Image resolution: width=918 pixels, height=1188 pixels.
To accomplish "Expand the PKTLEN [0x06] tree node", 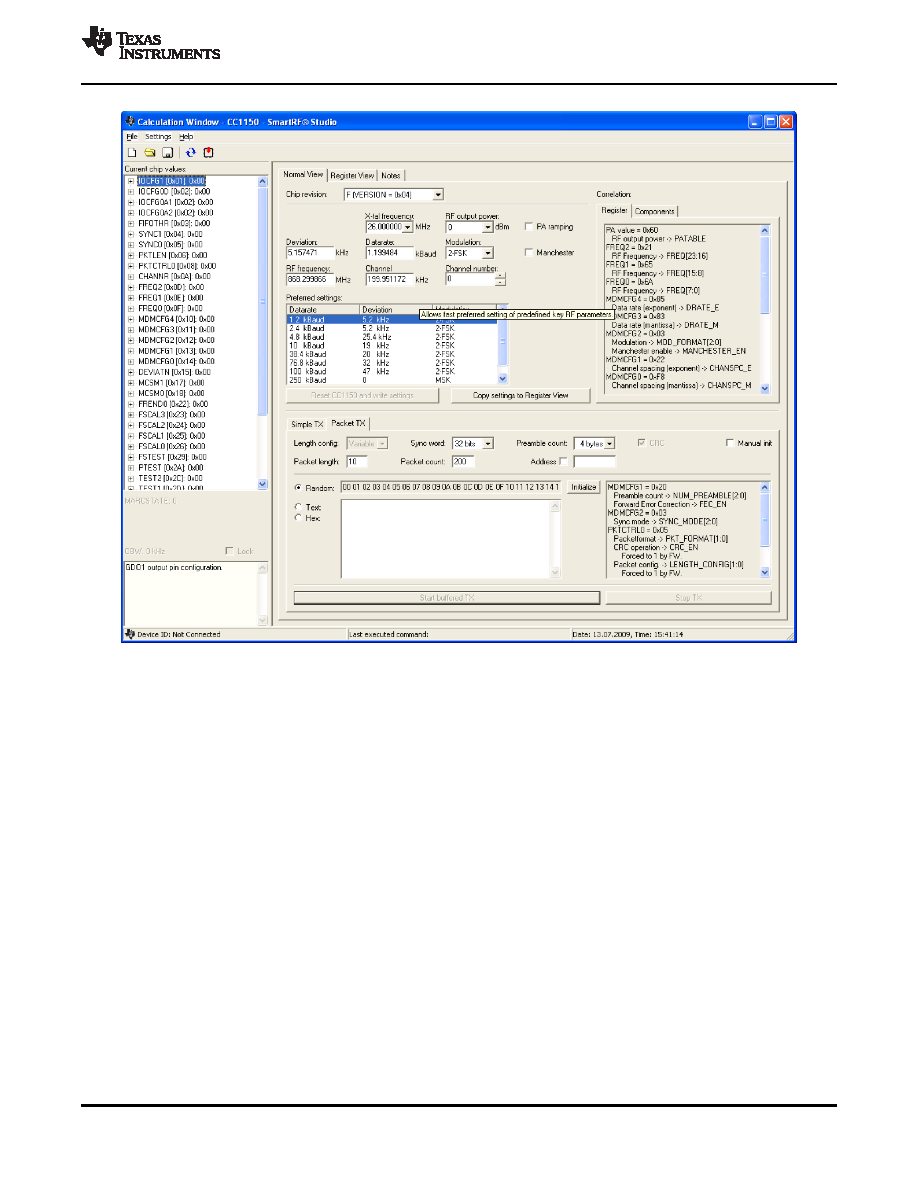I will 131,255.
